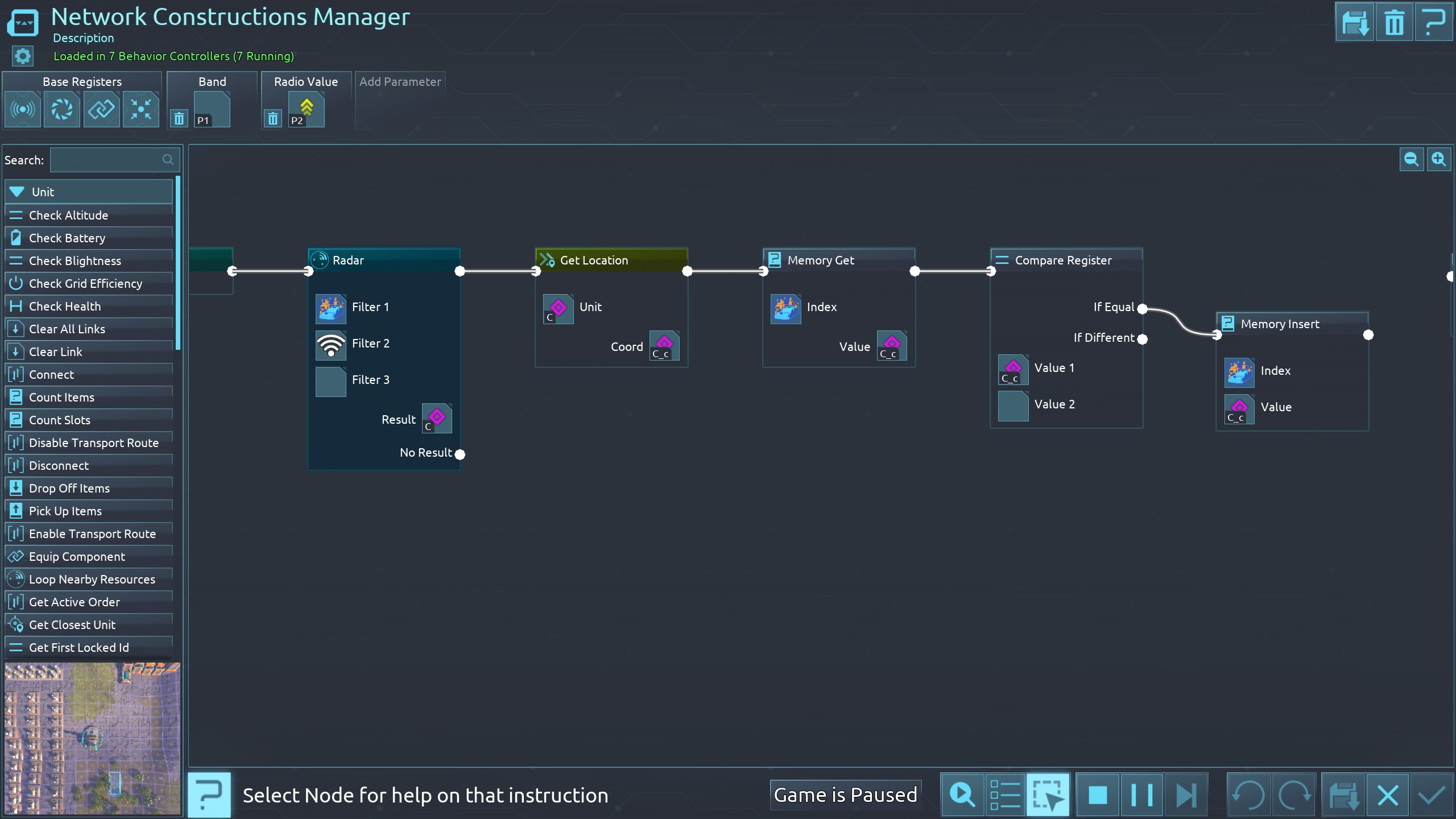
Task: Delete the Band parameter with the trash icon
Action: (x=179, y=119)
